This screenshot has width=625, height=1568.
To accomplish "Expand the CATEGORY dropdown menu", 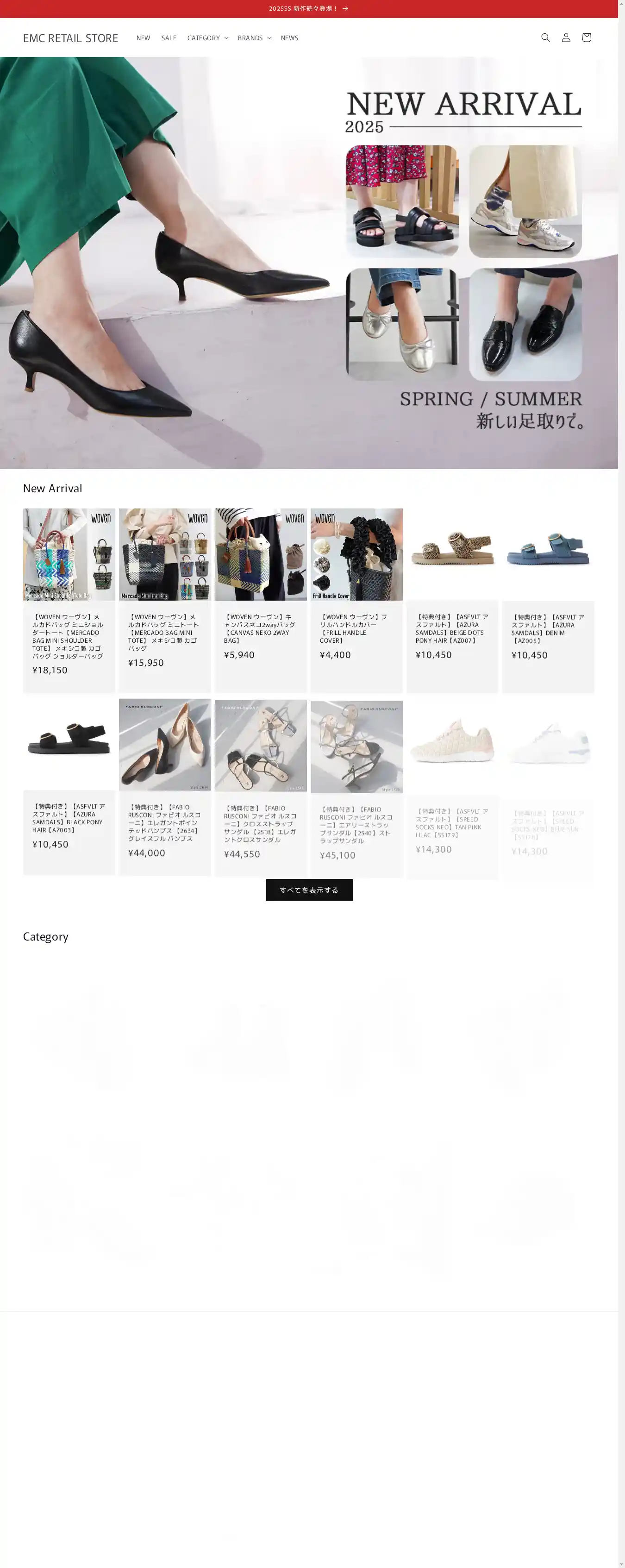I will (207, 38).
